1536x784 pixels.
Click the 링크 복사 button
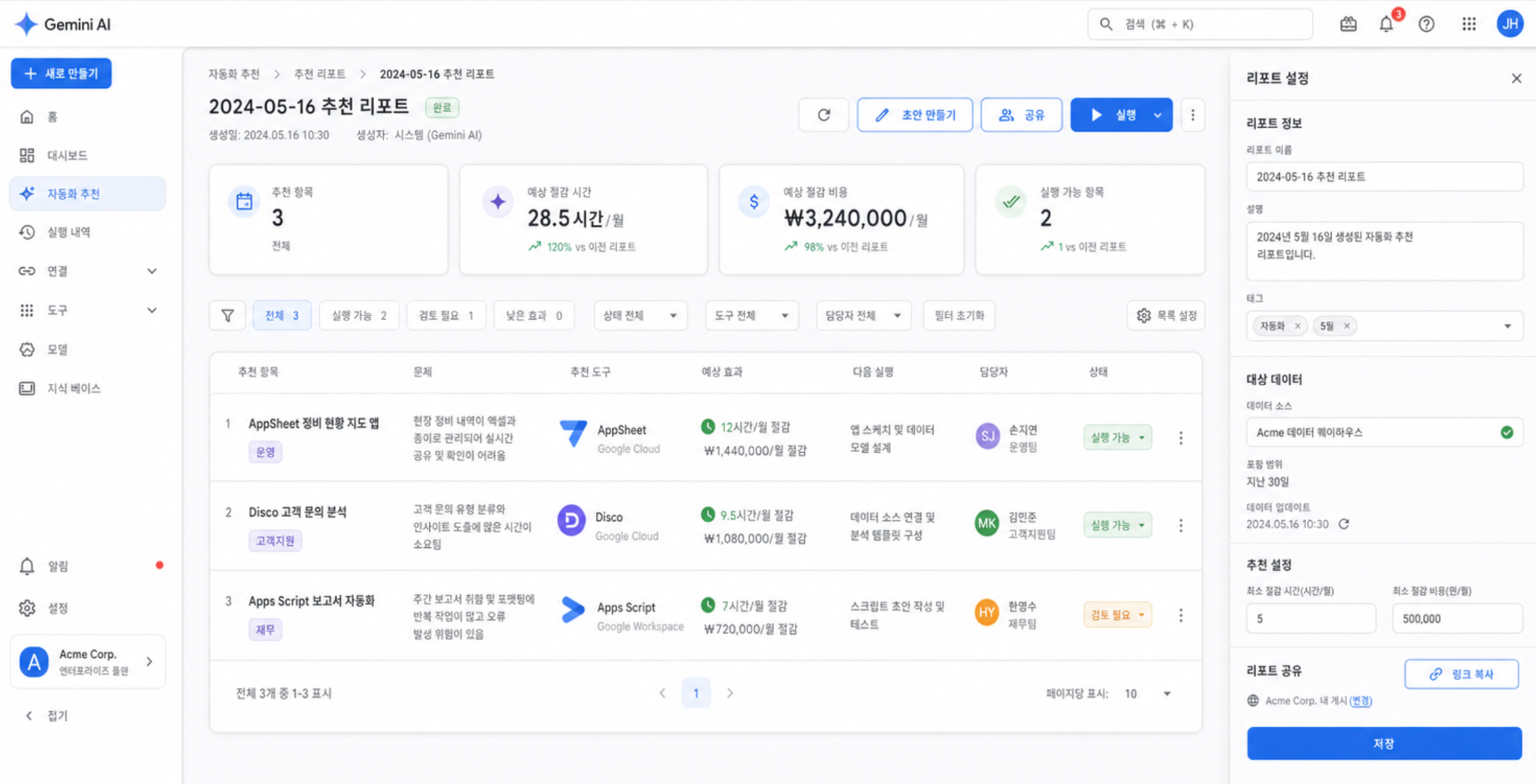pos(1461,674)
